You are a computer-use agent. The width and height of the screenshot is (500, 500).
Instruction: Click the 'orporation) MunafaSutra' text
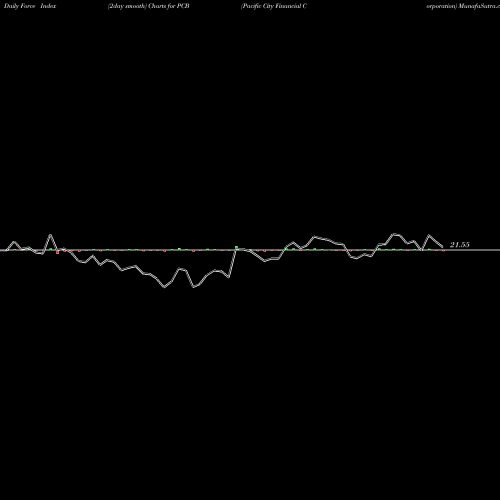(463, 6)
